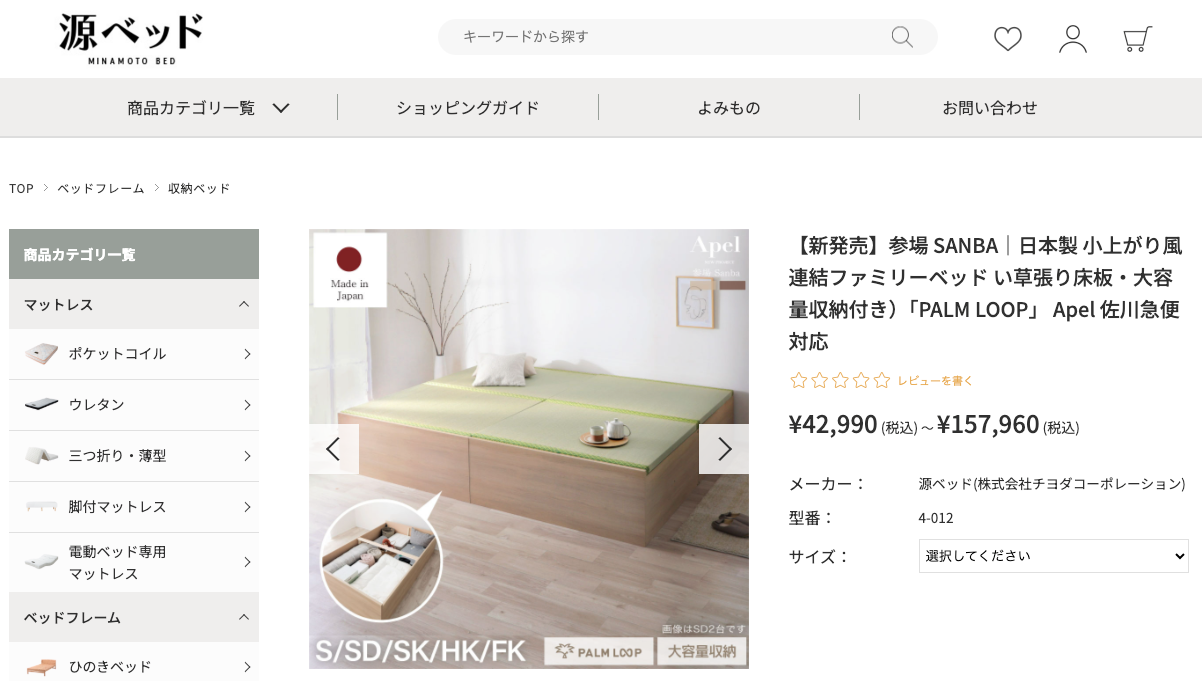Open the shopping cart icon
Image resolution: width=1202 pixels, height=681 pixels.
(x=1137, y=39)
